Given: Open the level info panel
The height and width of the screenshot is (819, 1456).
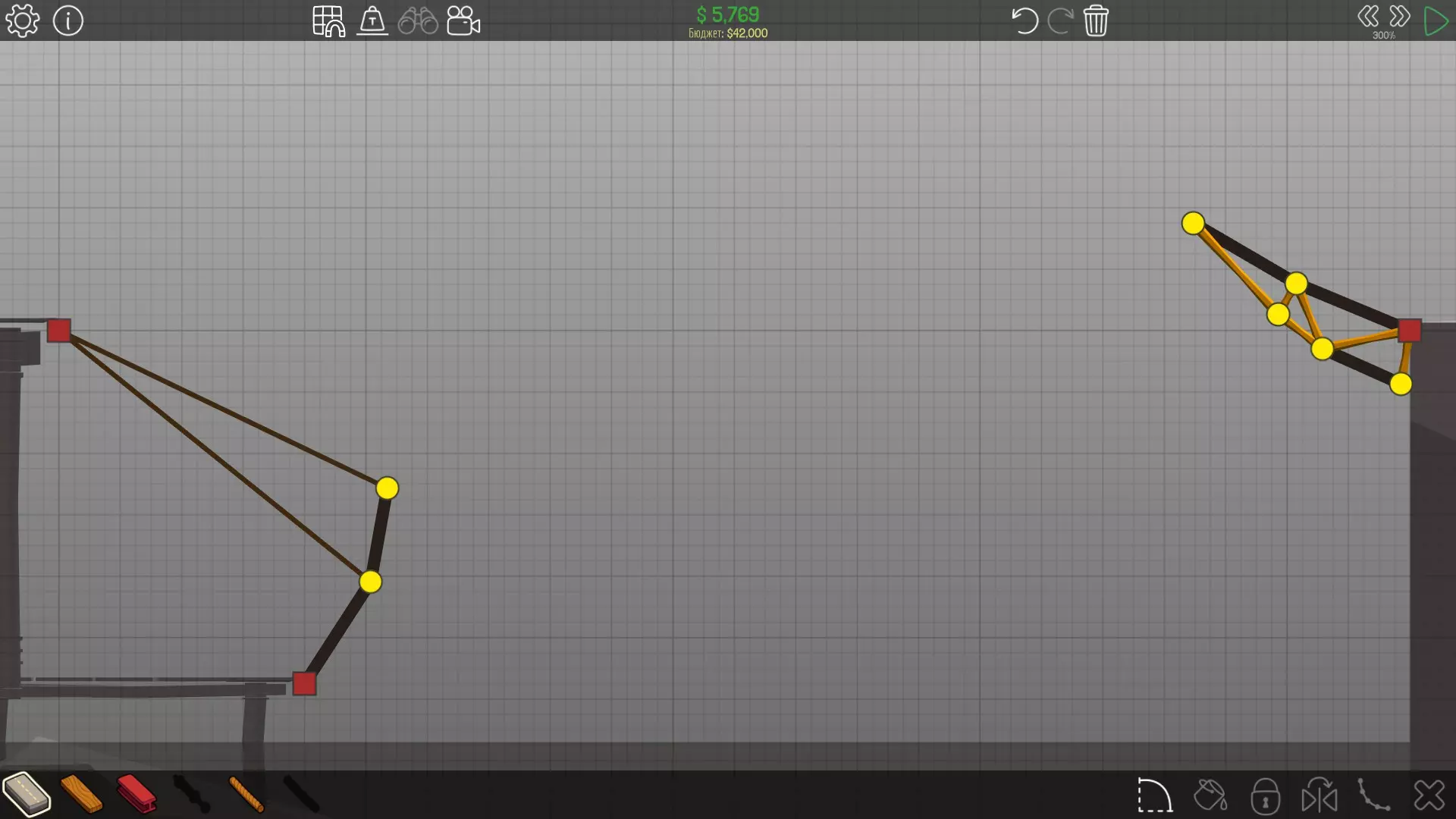Looking at the screenshot, I should point(68,20).
